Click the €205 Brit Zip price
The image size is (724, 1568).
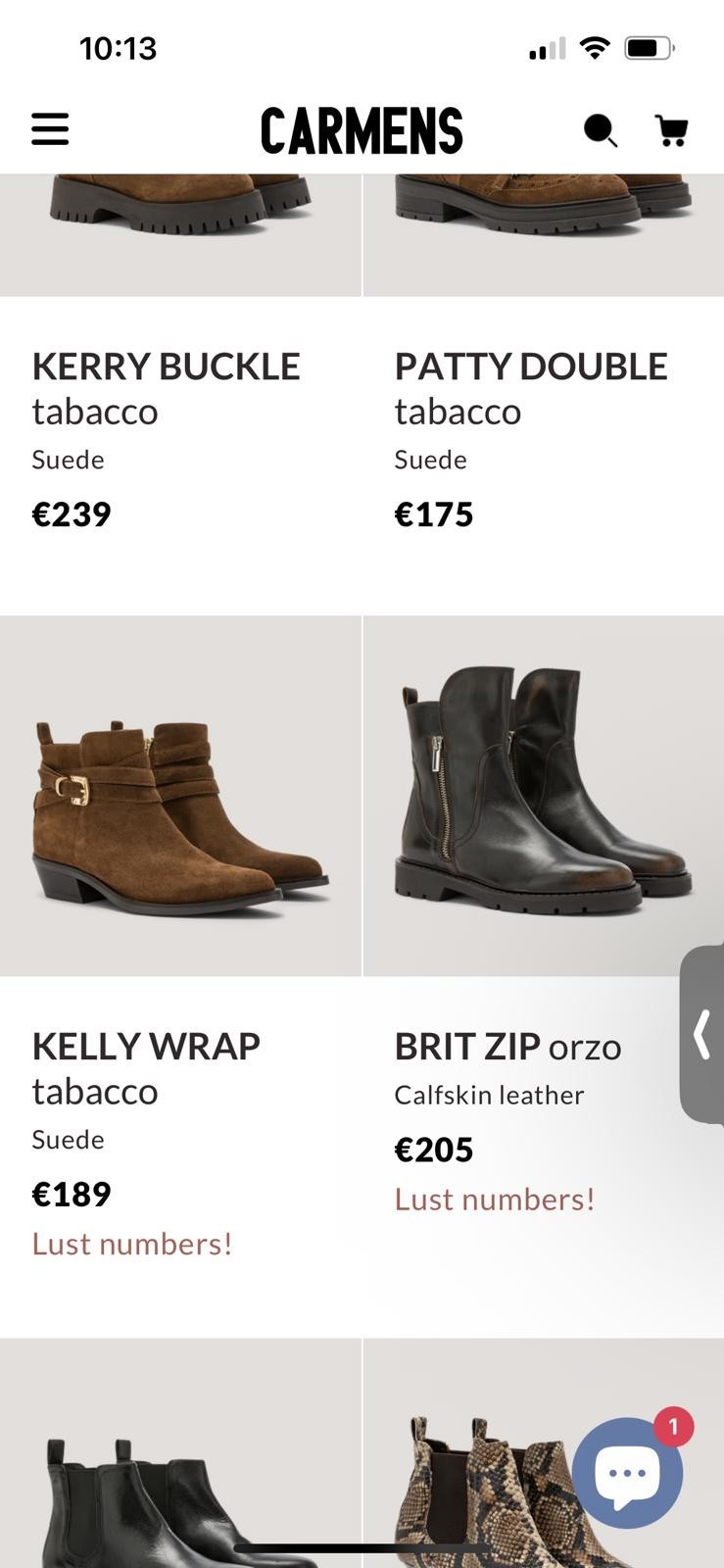434,1150
